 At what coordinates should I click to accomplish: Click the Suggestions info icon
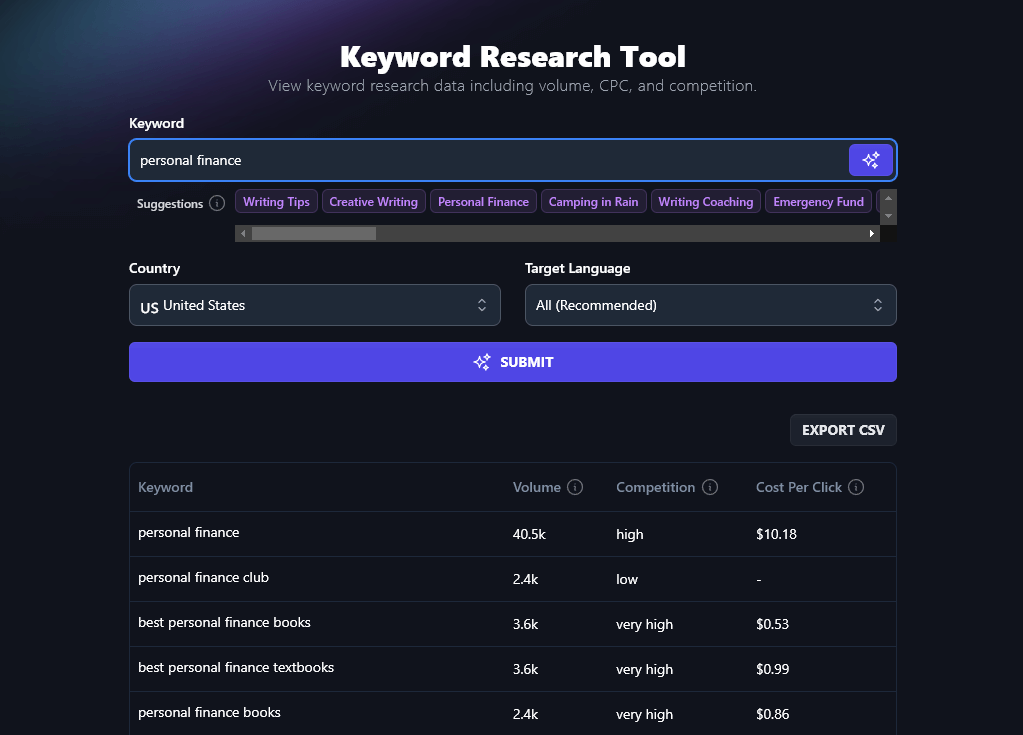217,203
